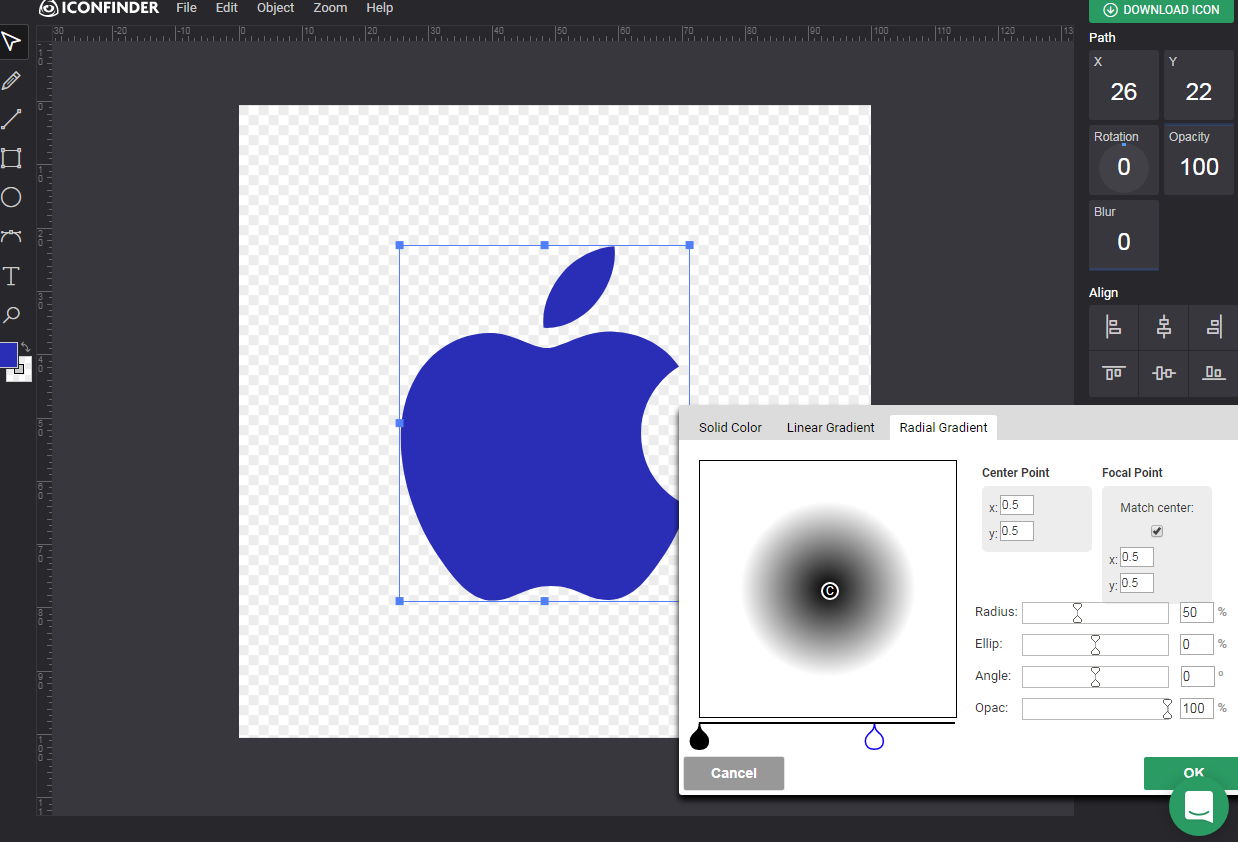Click the Rotation dial value

1124,167
